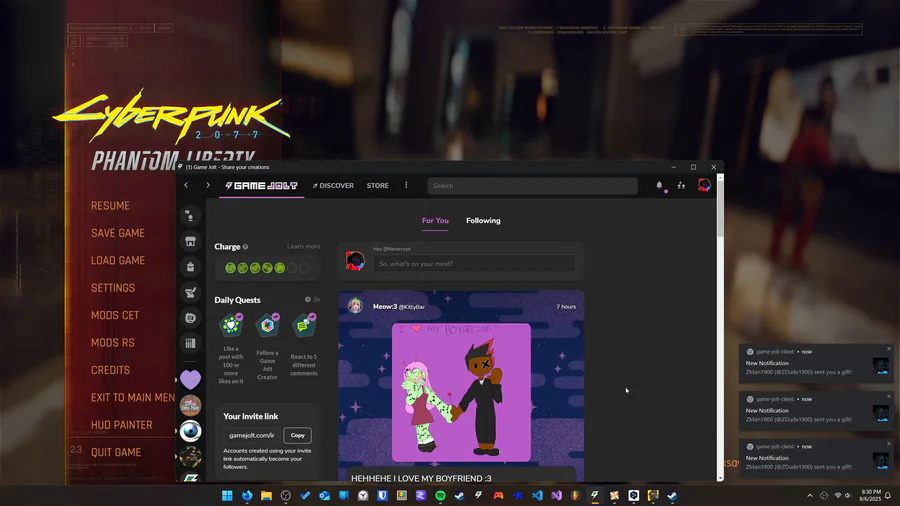Open the backpack icon in the sidebar

(x=190, y=267)
